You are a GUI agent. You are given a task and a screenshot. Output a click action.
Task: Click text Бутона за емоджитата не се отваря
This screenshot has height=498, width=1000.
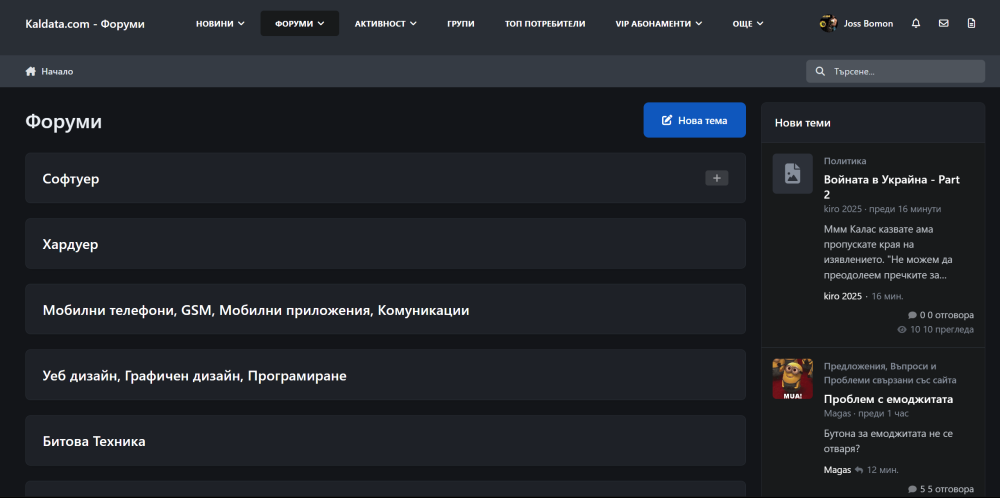coord(888,440)
